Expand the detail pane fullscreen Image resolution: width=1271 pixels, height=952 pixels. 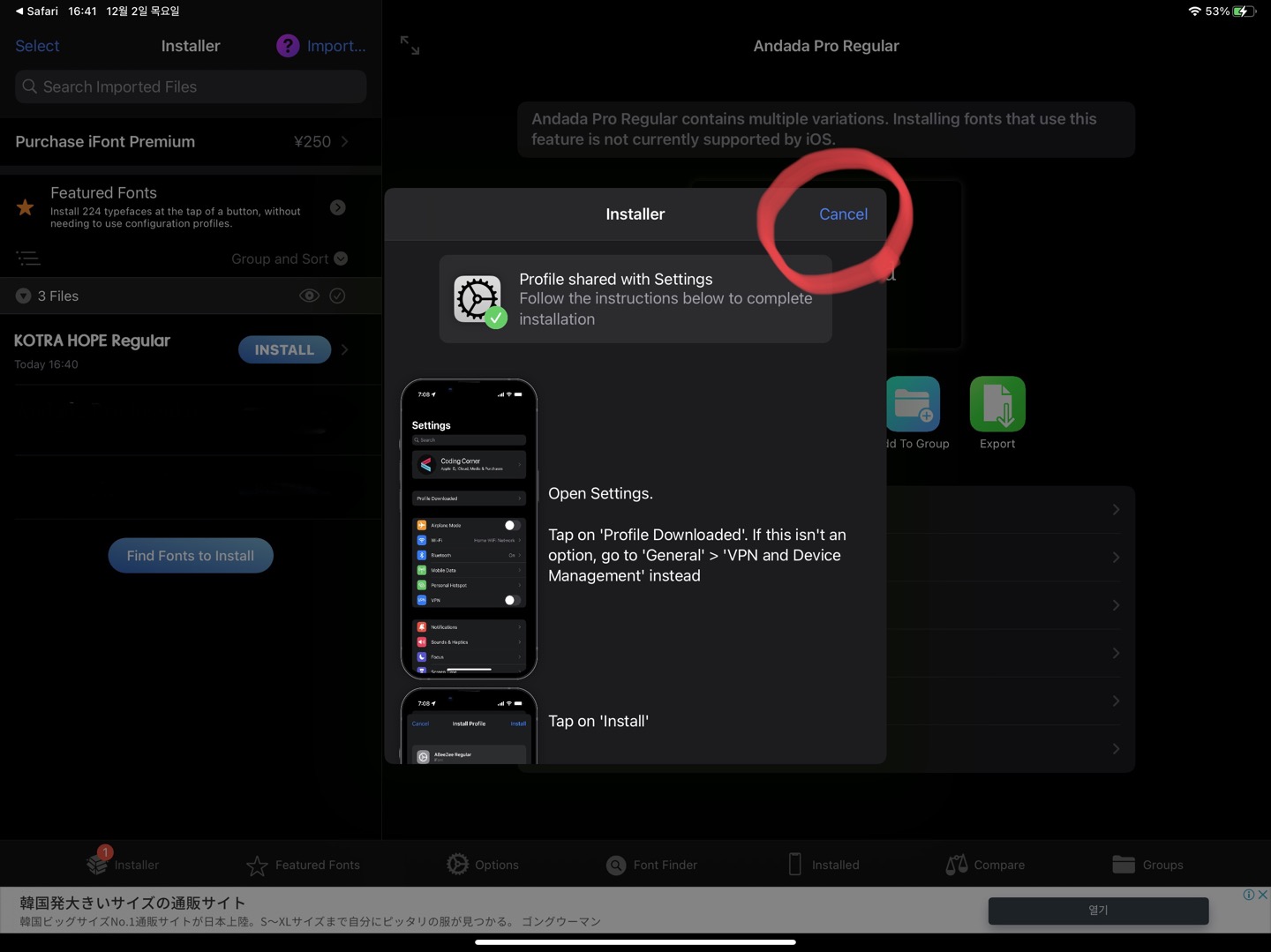[x=410, y=45]
